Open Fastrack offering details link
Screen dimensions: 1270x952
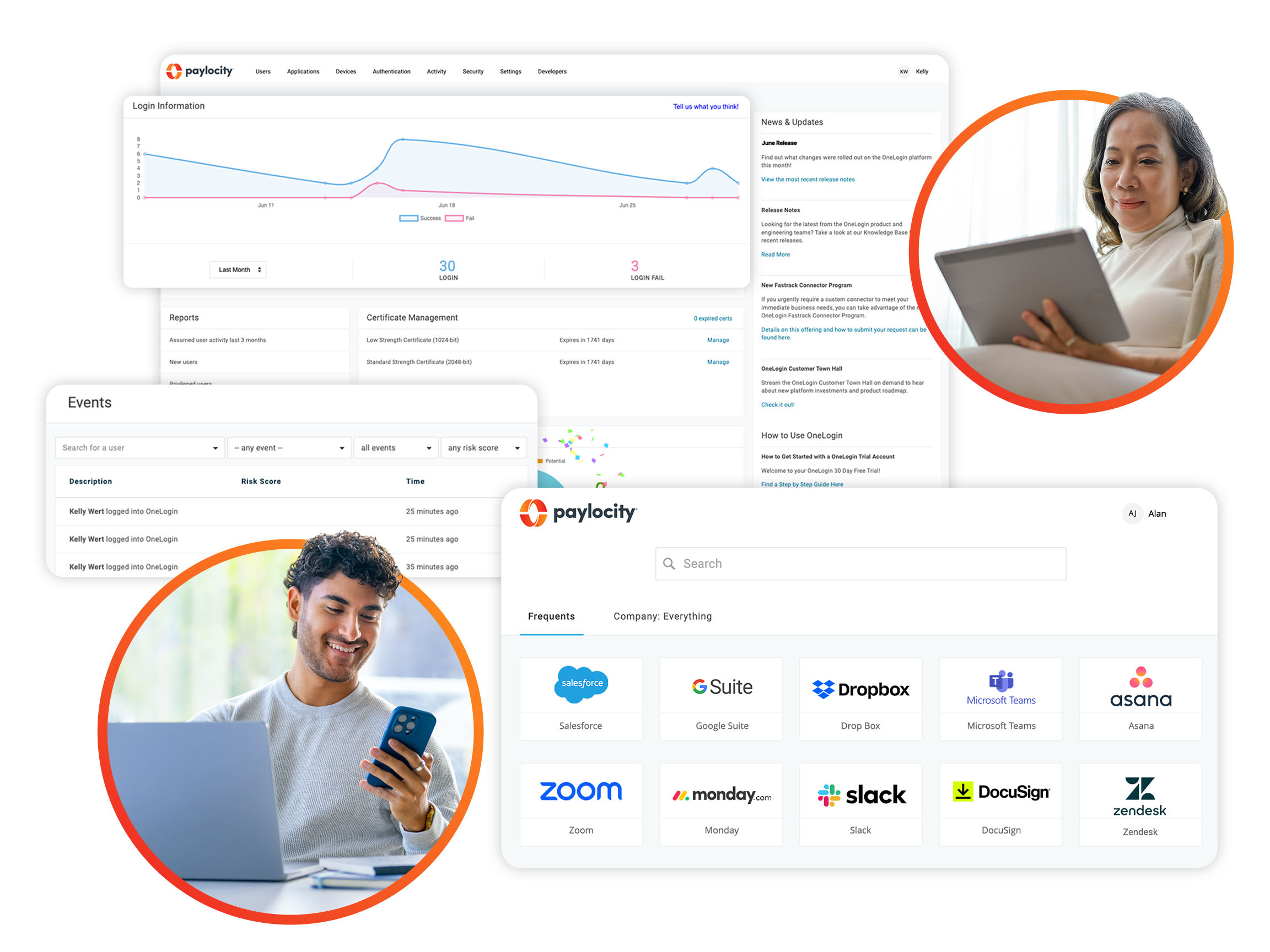click(x=843, y=334)
